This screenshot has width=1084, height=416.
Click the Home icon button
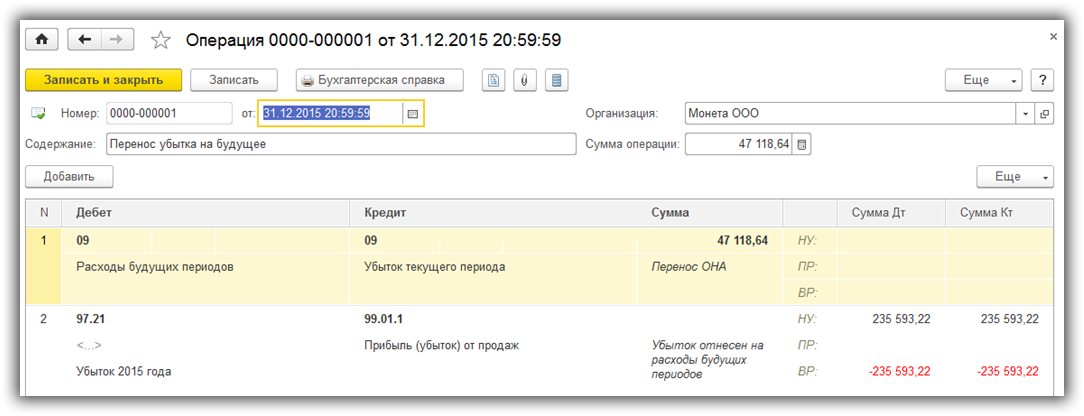click(42, 39)
